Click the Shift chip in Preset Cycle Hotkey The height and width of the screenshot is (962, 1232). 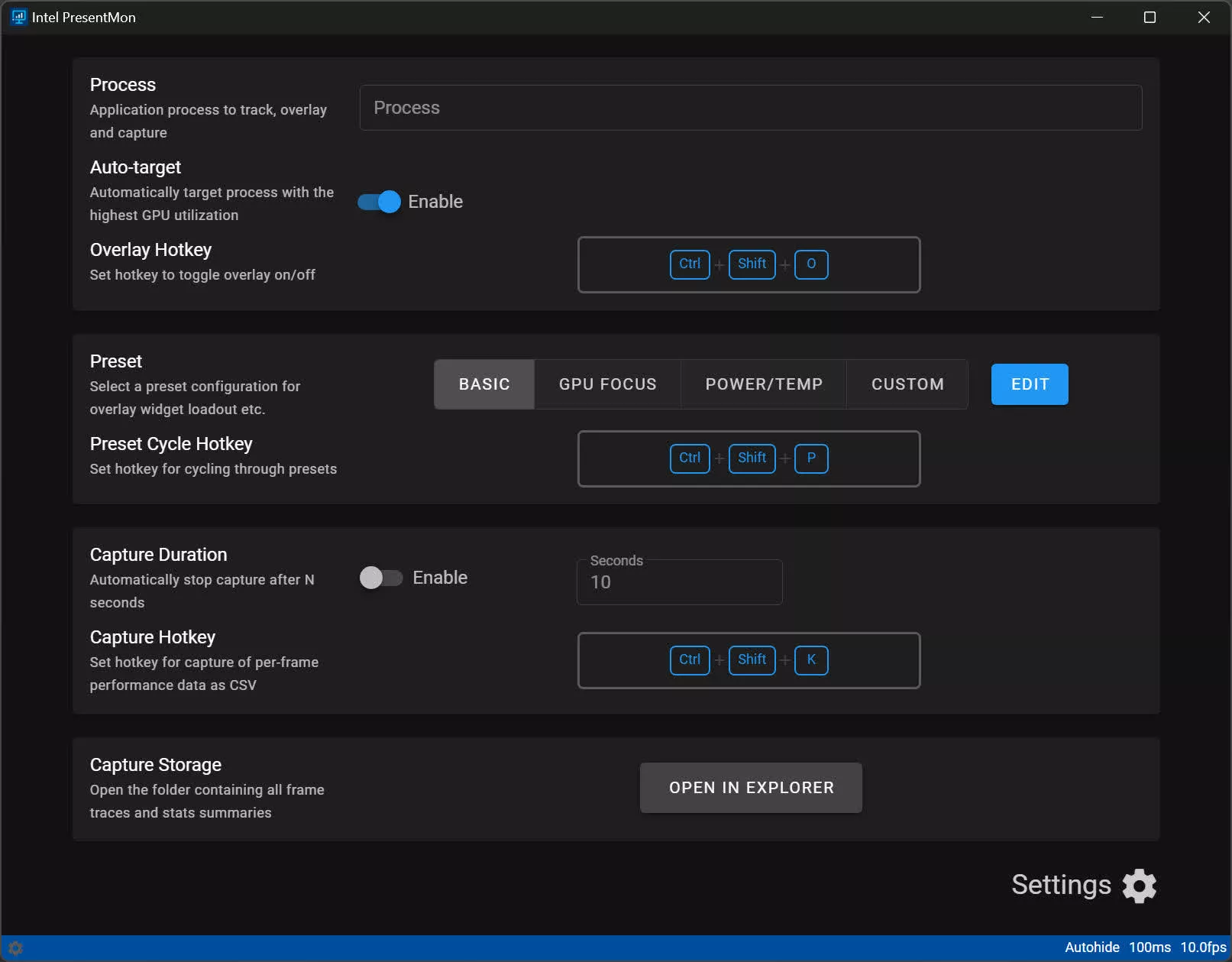(x=752, y=458)
